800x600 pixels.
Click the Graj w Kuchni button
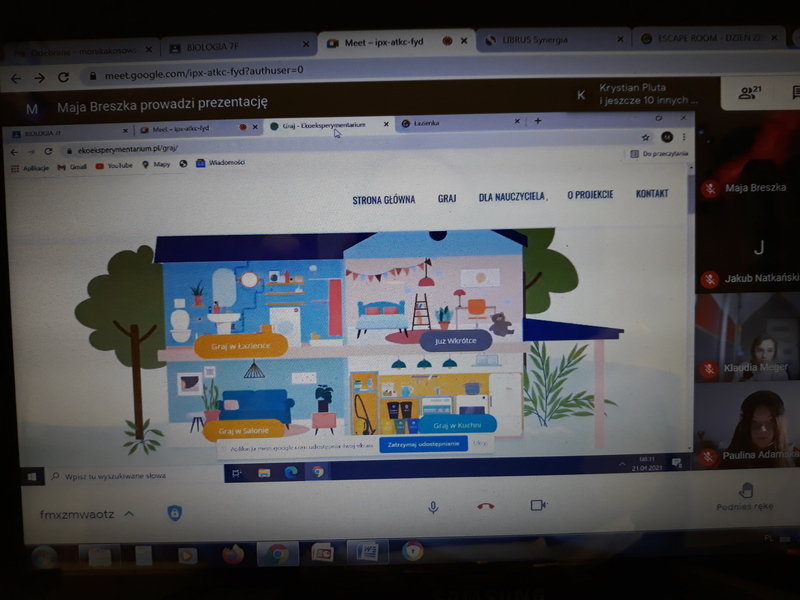pos(457,425)
